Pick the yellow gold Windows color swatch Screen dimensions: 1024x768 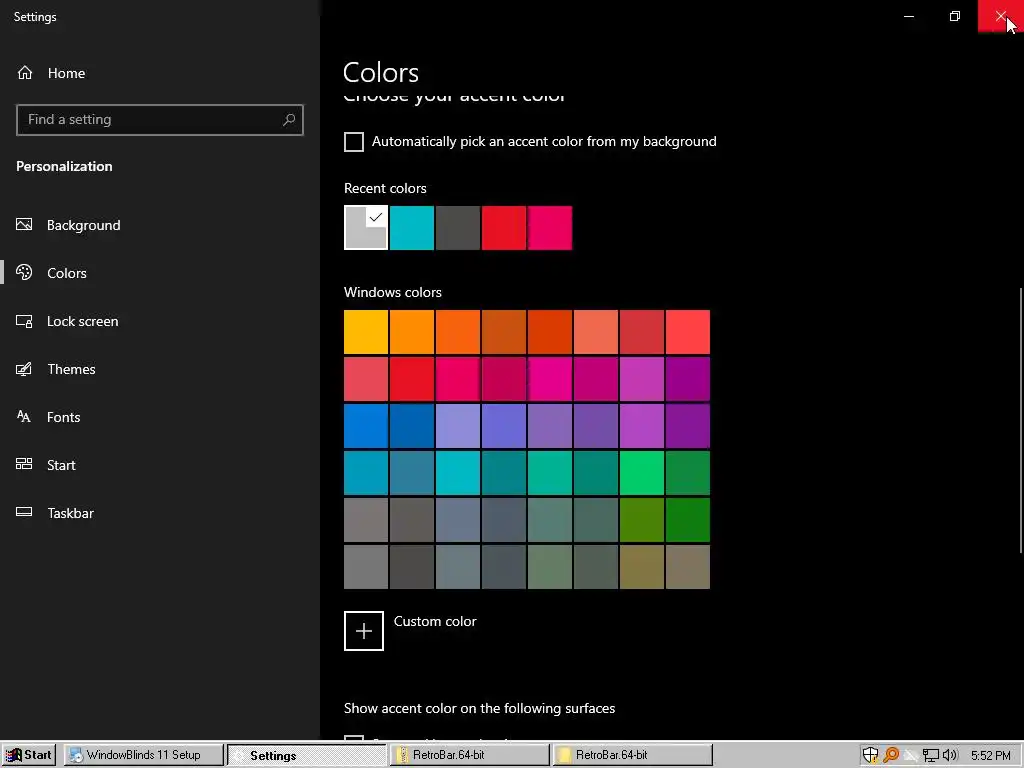pyautogui.click(x=366, y=332)
